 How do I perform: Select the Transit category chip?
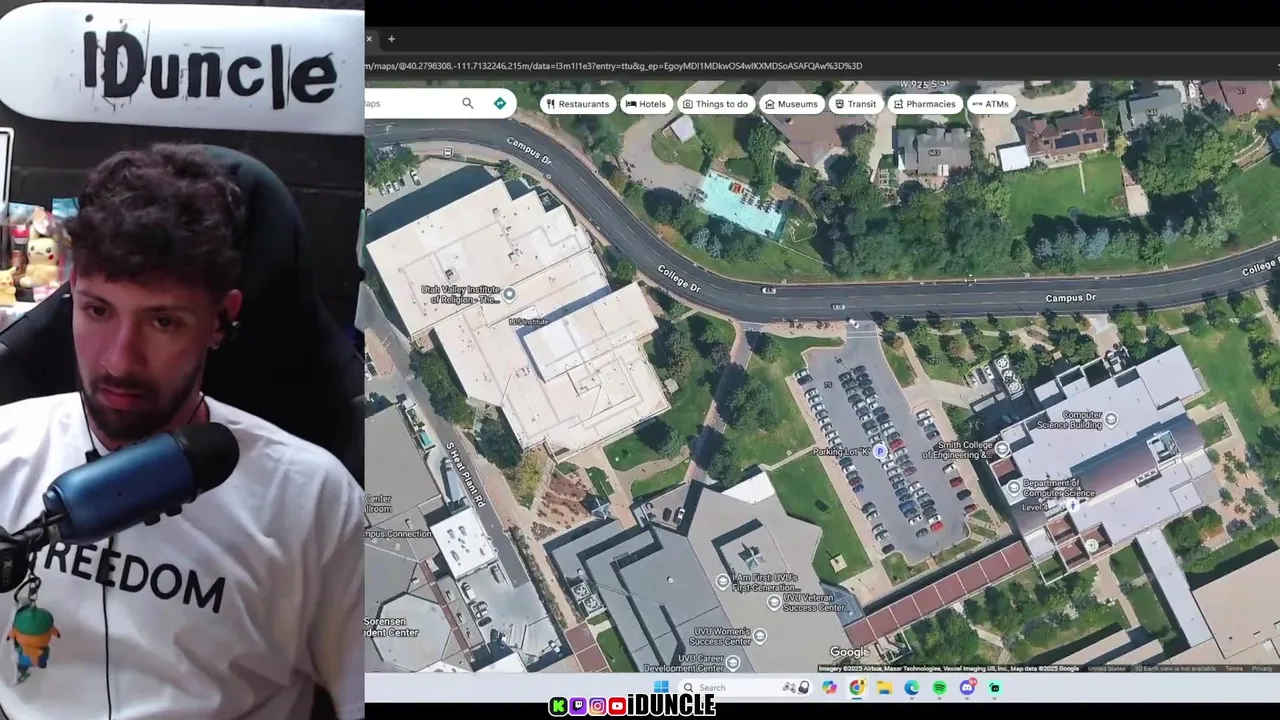click(x=855, y=104)
